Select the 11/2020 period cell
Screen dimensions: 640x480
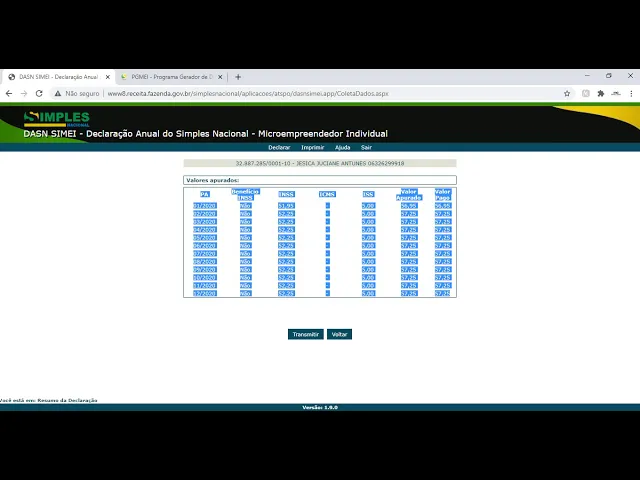point(204,285)
